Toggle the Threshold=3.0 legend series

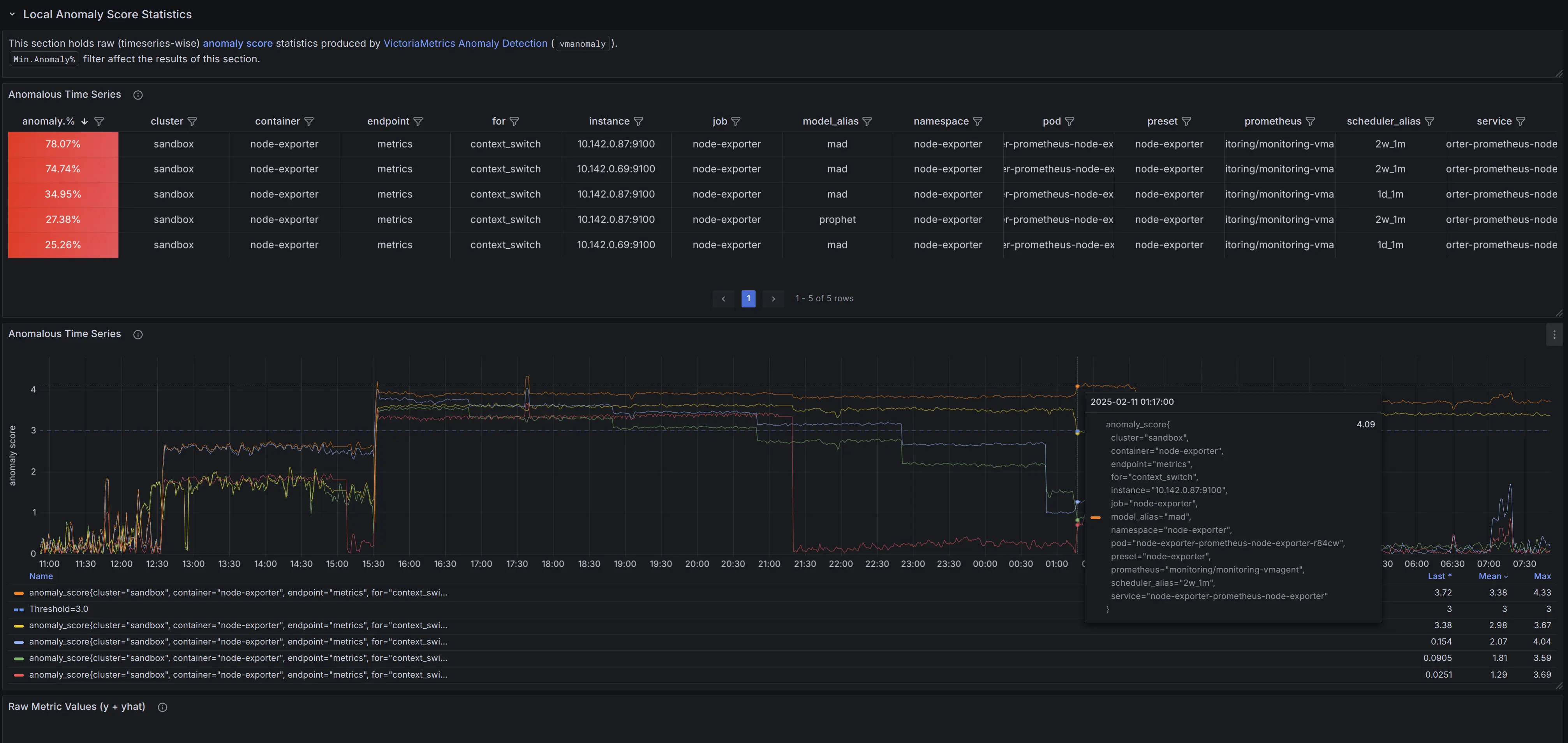point(58,609)
